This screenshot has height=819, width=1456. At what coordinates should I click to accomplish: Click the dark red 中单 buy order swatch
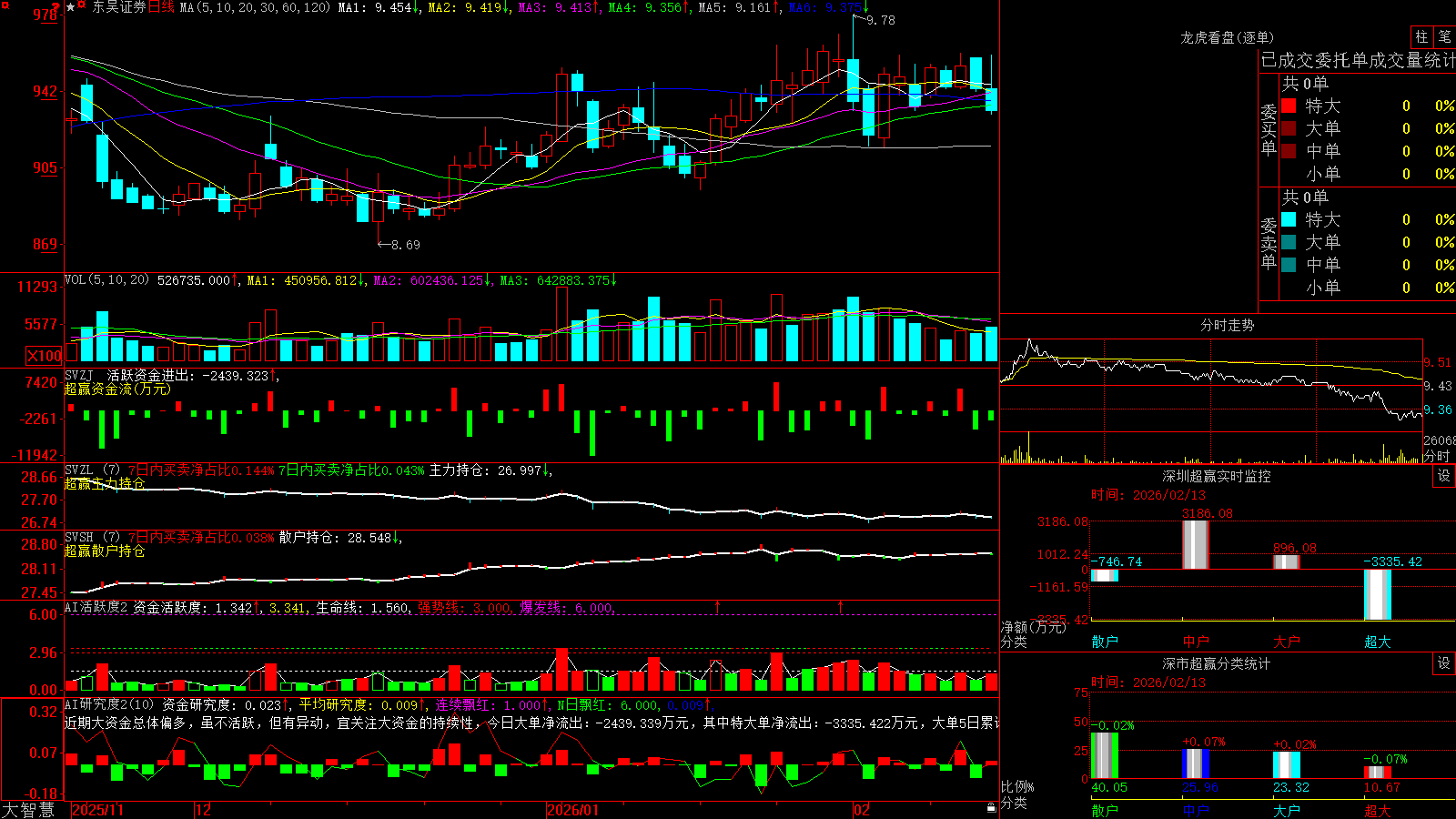coord(1289,151)
